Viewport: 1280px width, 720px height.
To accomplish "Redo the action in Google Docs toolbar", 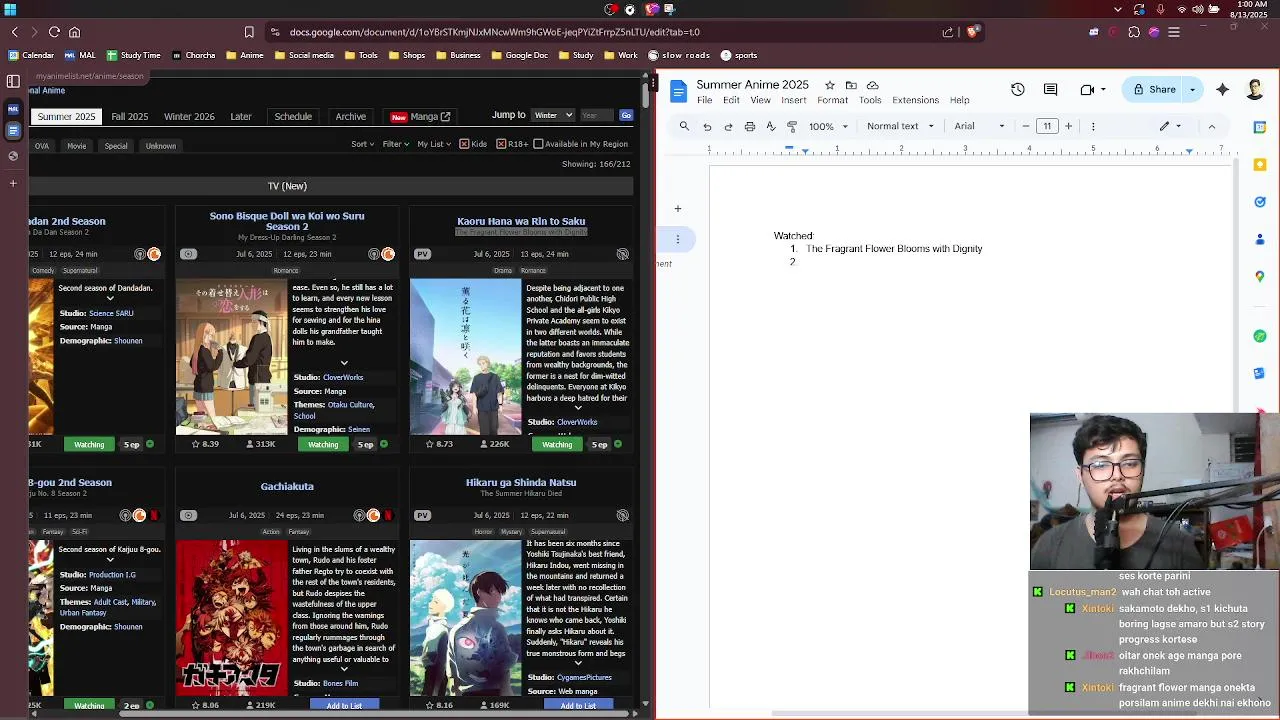I will click(728, 126).
